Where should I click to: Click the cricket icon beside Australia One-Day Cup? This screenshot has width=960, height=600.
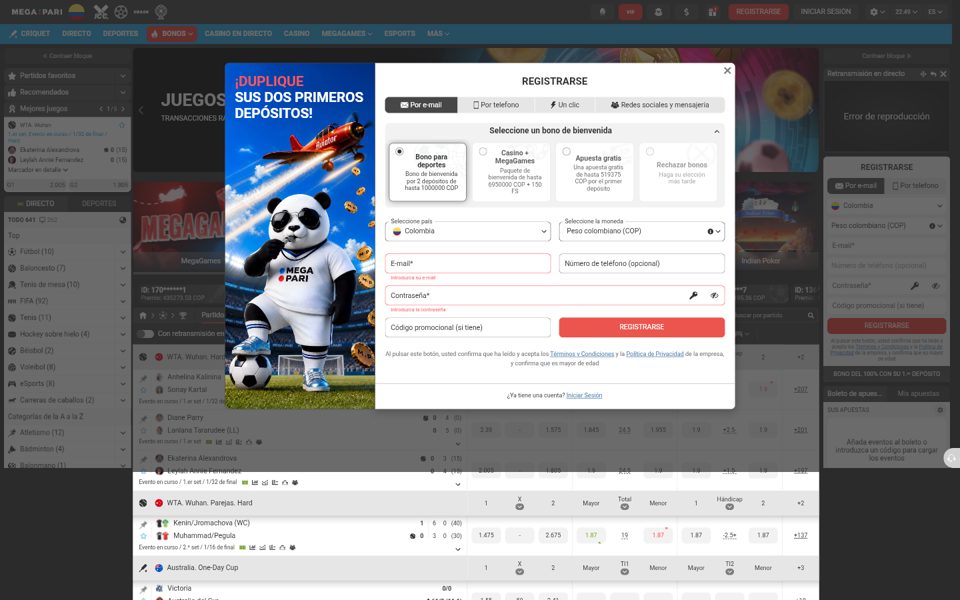pos(143,568)
